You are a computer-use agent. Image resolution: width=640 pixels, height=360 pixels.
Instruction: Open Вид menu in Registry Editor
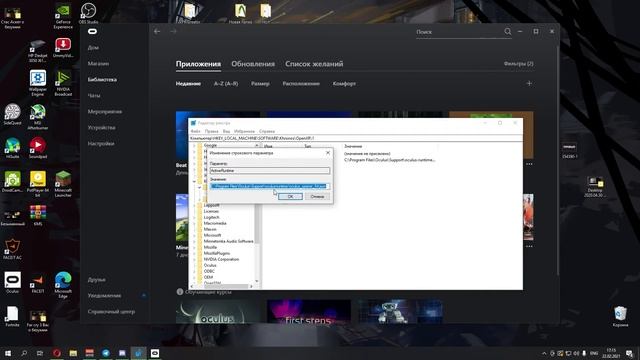point(226,131)
